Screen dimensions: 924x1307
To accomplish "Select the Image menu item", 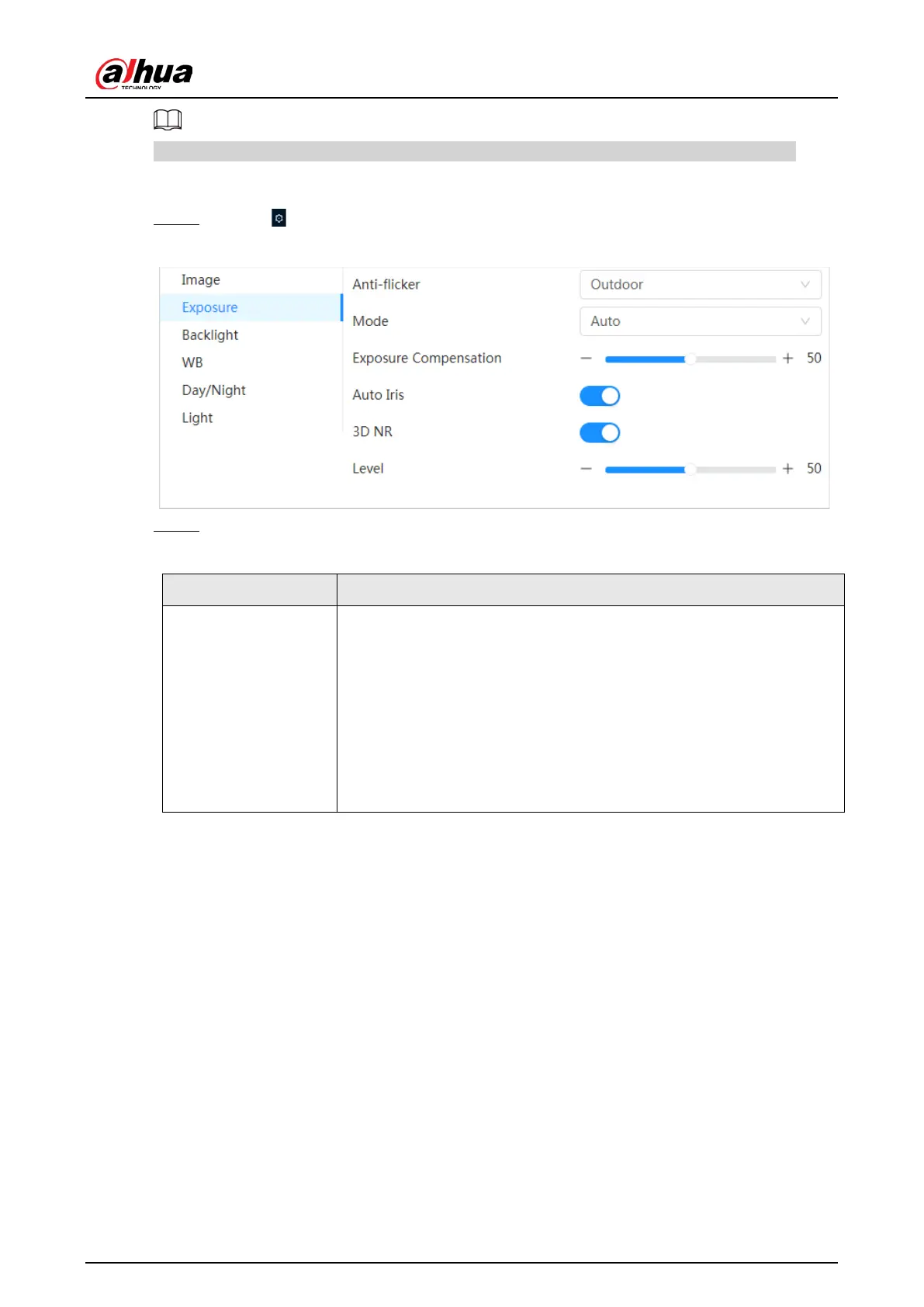I will tap(201, 280).
